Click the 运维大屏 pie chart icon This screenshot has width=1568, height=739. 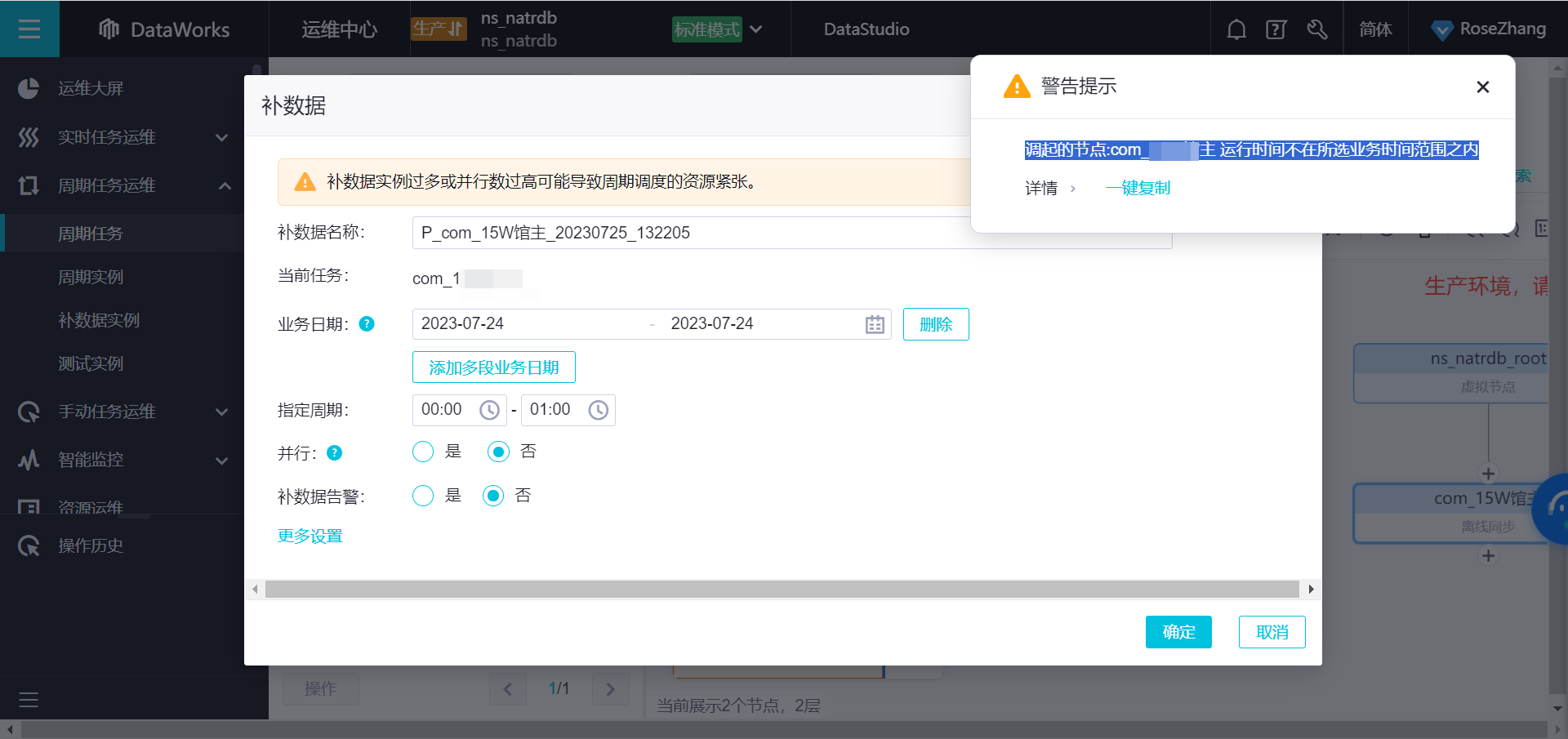pyautogui.click(x=29, y=88)
